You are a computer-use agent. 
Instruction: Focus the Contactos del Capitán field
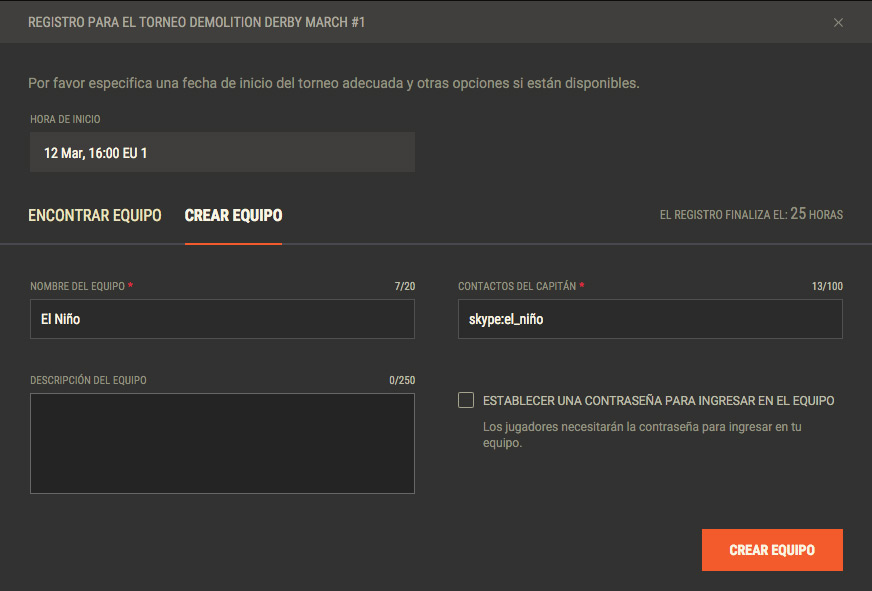(x=650, y=319)
